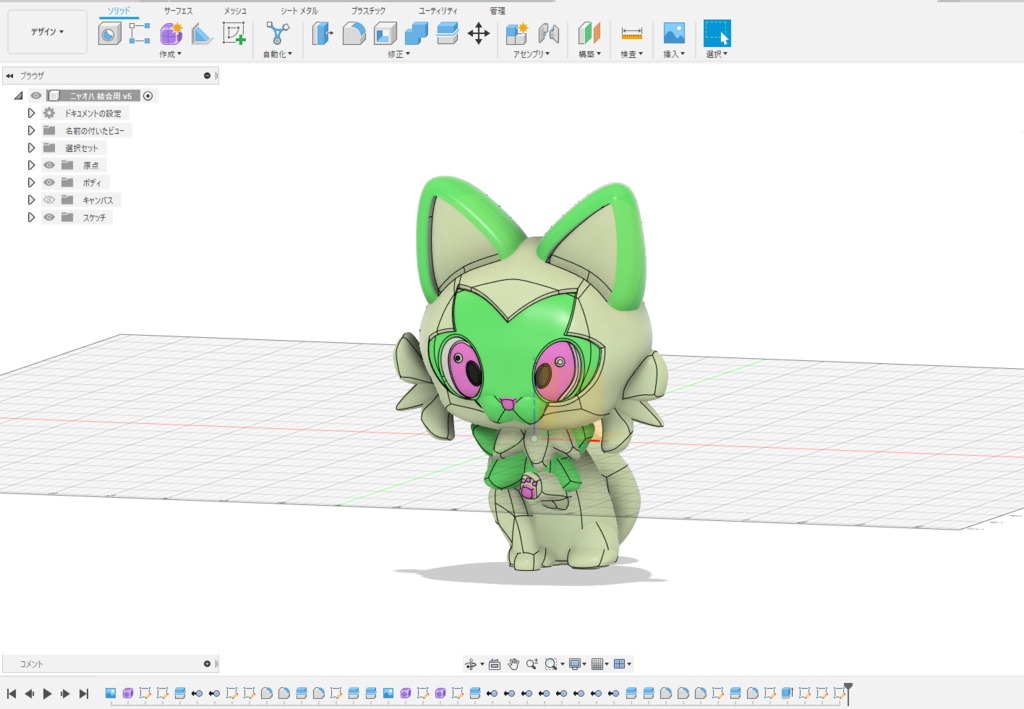Open the デザイン workspace dropdown

[47, 32]
